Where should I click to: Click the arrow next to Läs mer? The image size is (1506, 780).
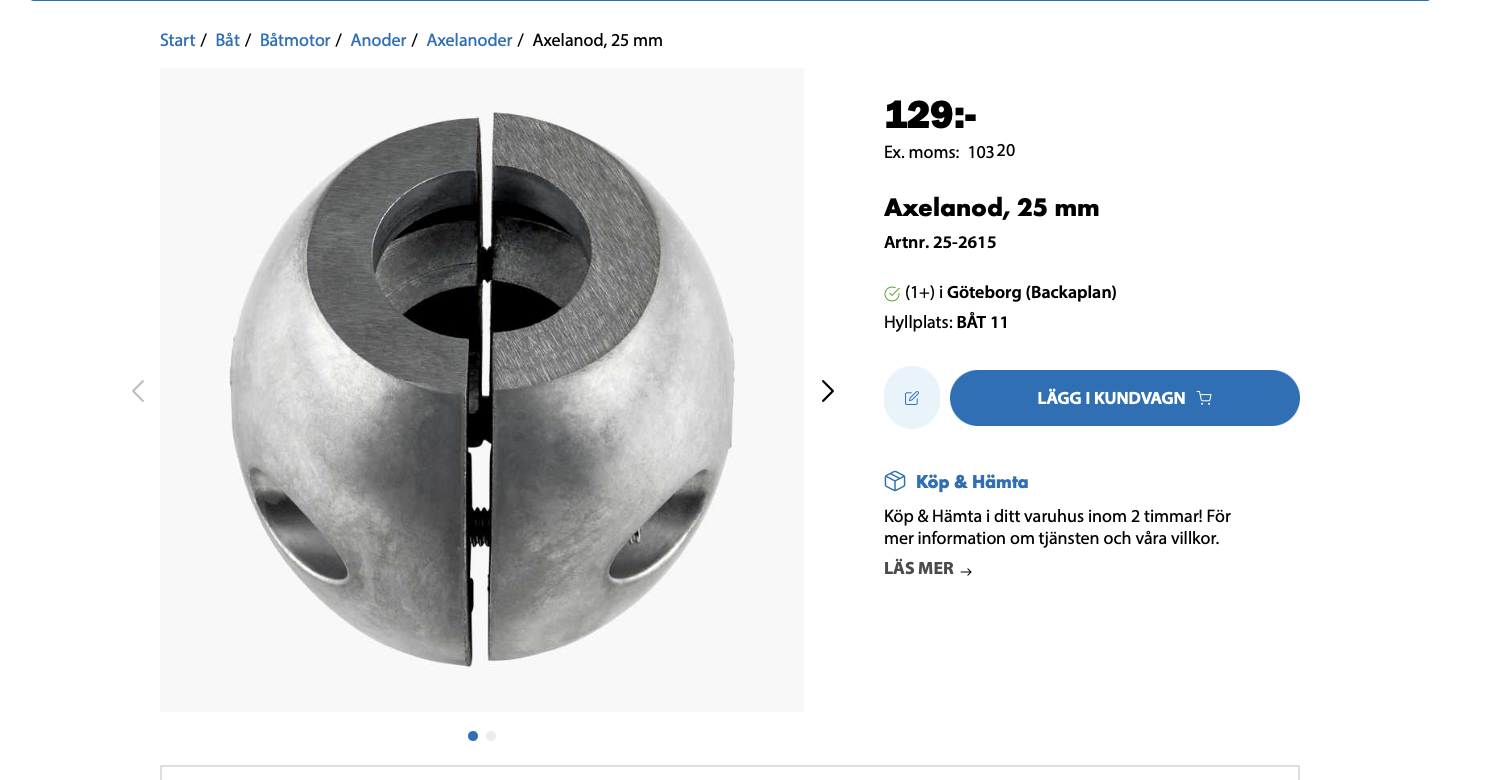click(x=966, y=571)
